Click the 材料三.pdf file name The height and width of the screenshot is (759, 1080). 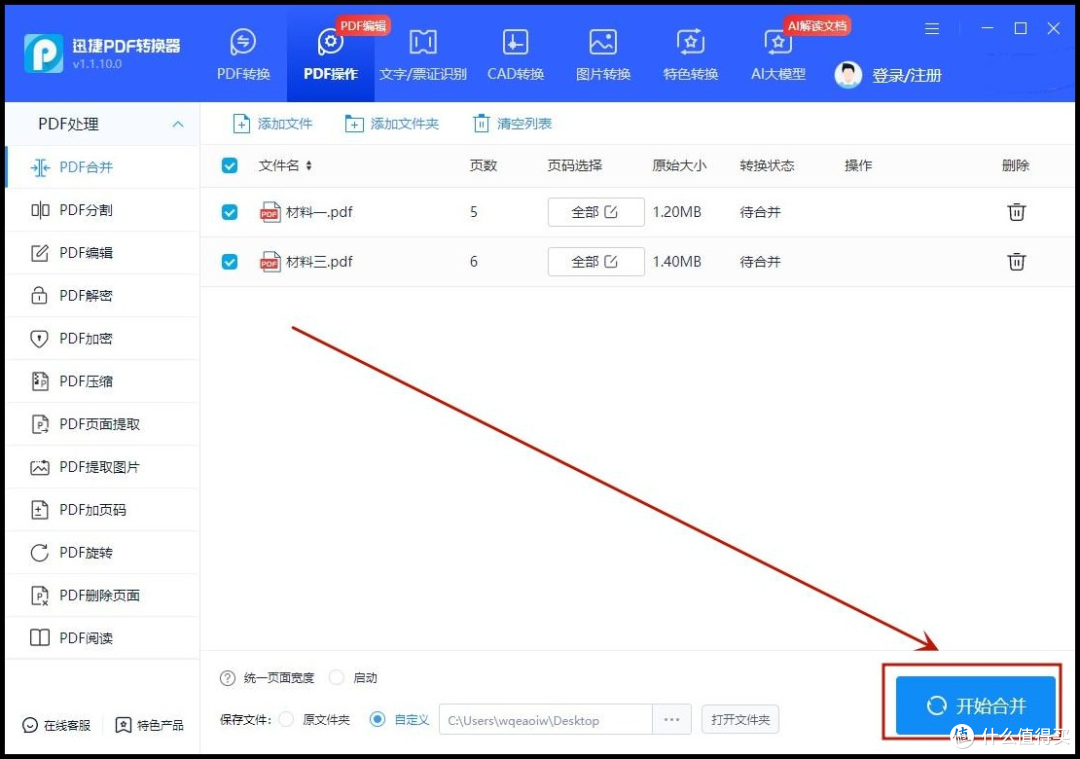pyautogui.click(x=318, y=262)
